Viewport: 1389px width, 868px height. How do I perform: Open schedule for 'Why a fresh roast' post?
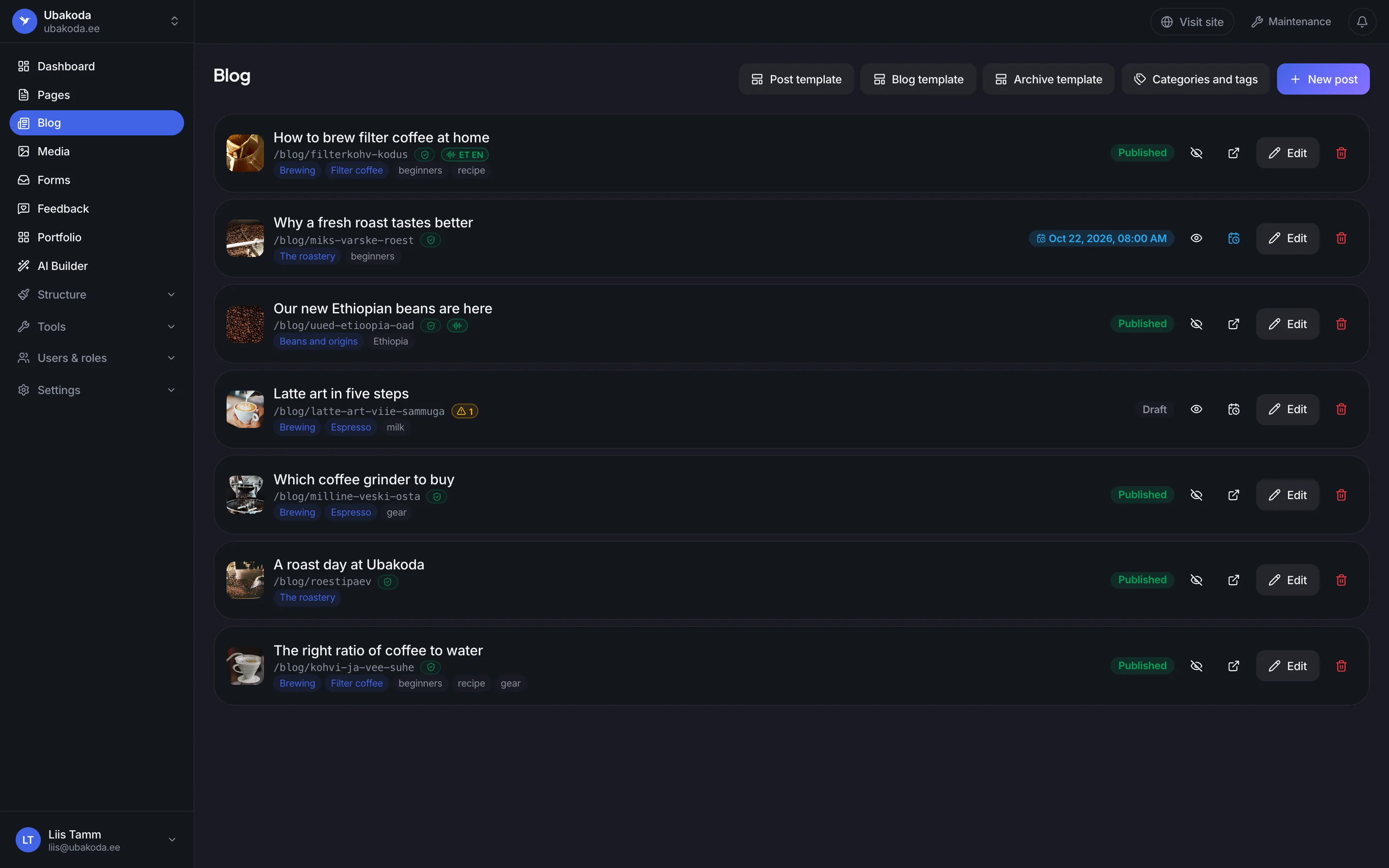pyautogui.click(x=1234, y=238)
